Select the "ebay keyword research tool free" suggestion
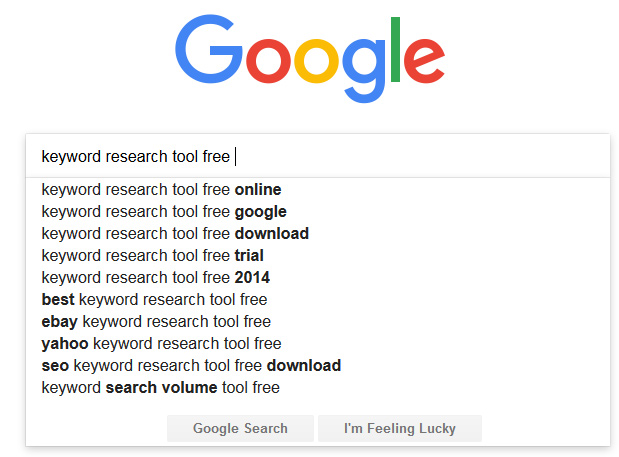619x457 pixels. tap(156, 322)
